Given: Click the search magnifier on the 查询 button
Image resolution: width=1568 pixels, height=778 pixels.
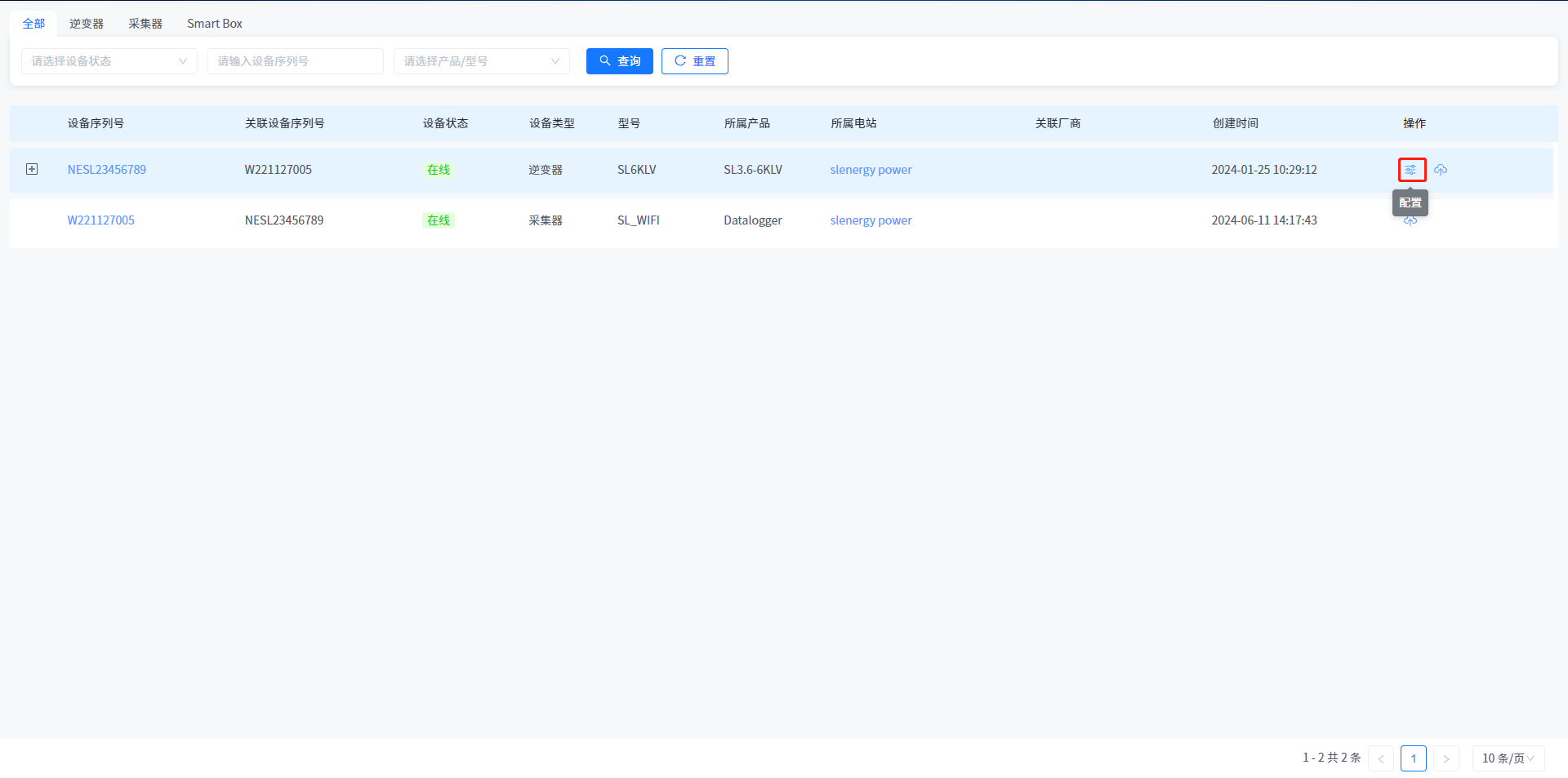Looking at the screenshot, I should [x=605, y=61].
